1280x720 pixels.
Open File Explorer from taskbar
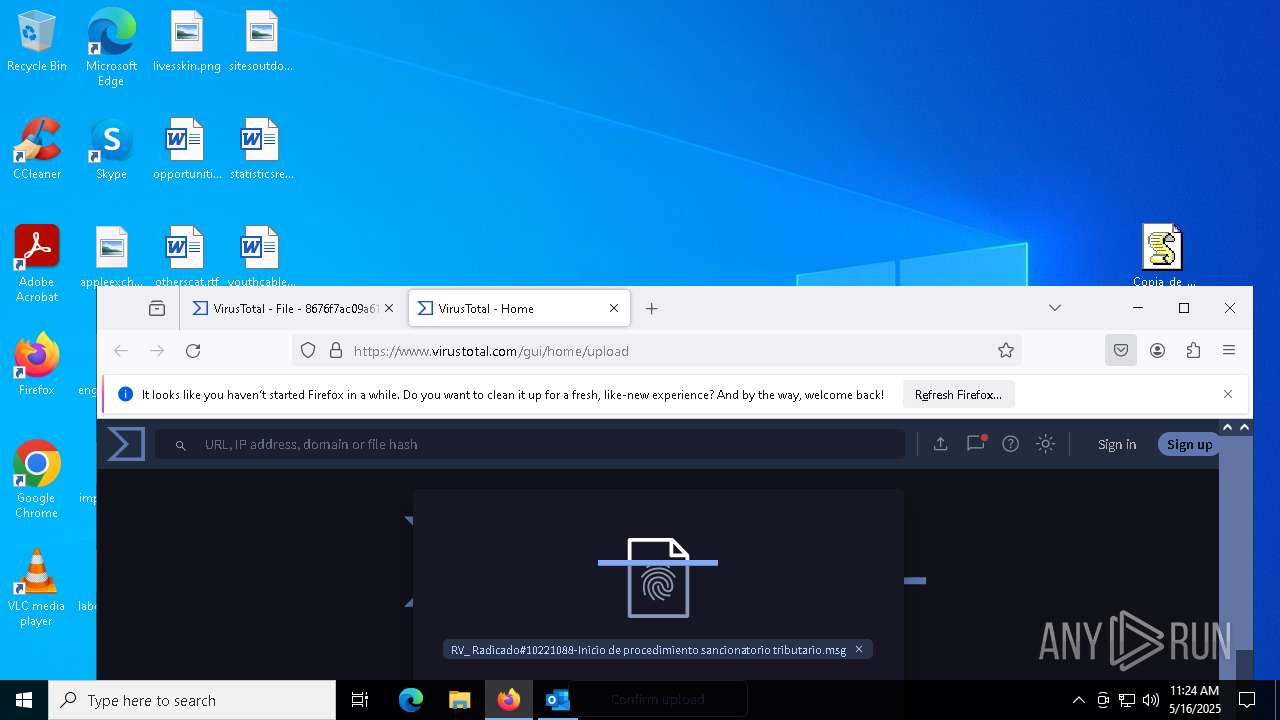pyautogui.click(x=460, y=700)
